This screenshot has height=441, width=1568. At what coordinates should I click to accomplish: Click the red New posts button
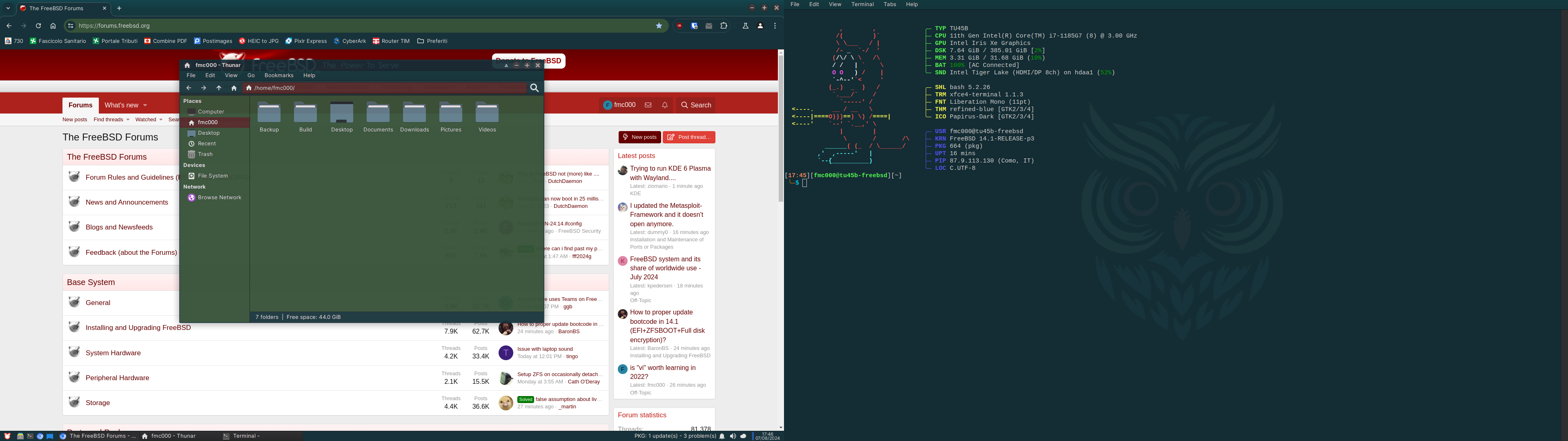(x=640, y=137)
